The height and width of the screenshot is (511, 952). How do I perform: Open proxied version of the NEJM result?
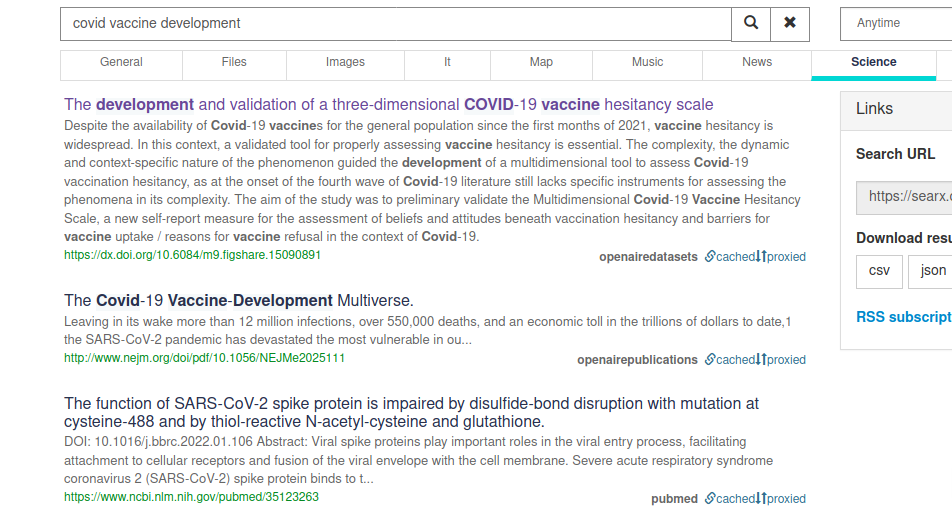coord(783,360)
